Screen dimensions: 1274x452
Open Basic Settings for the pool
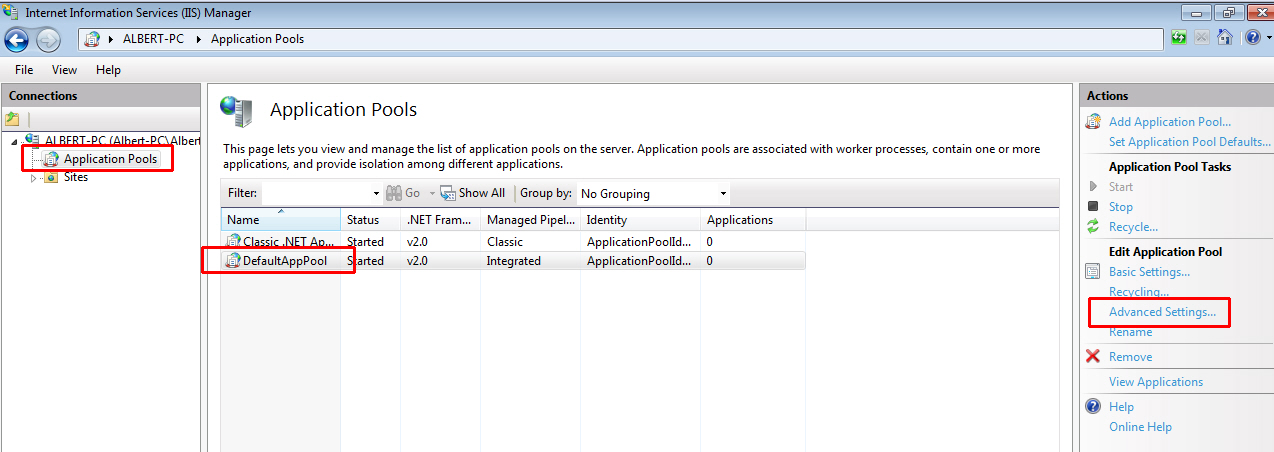(x=1149, y=272)
